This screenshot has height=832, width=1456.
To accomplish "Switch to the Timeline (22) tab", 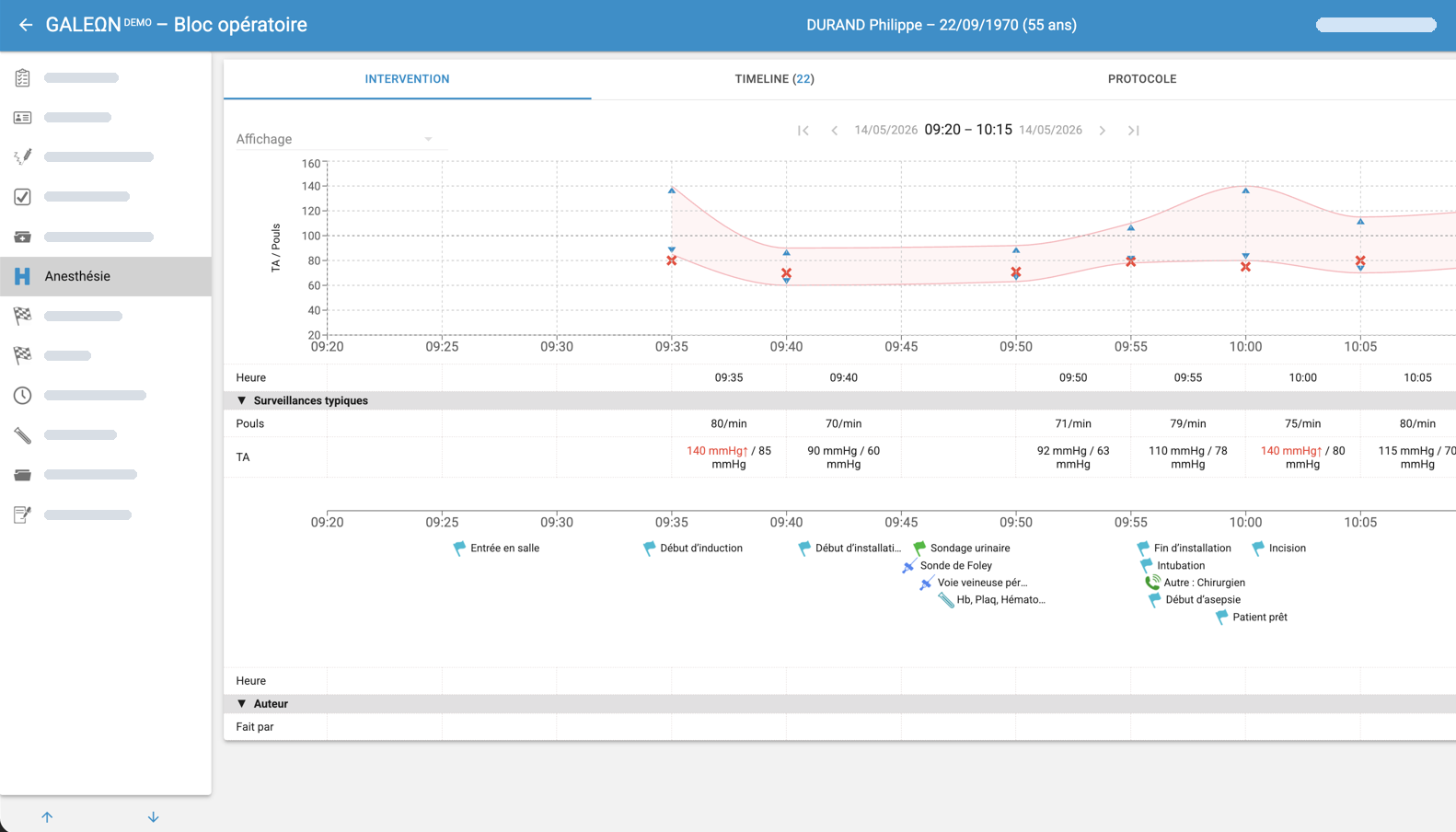I will (775, 79).
